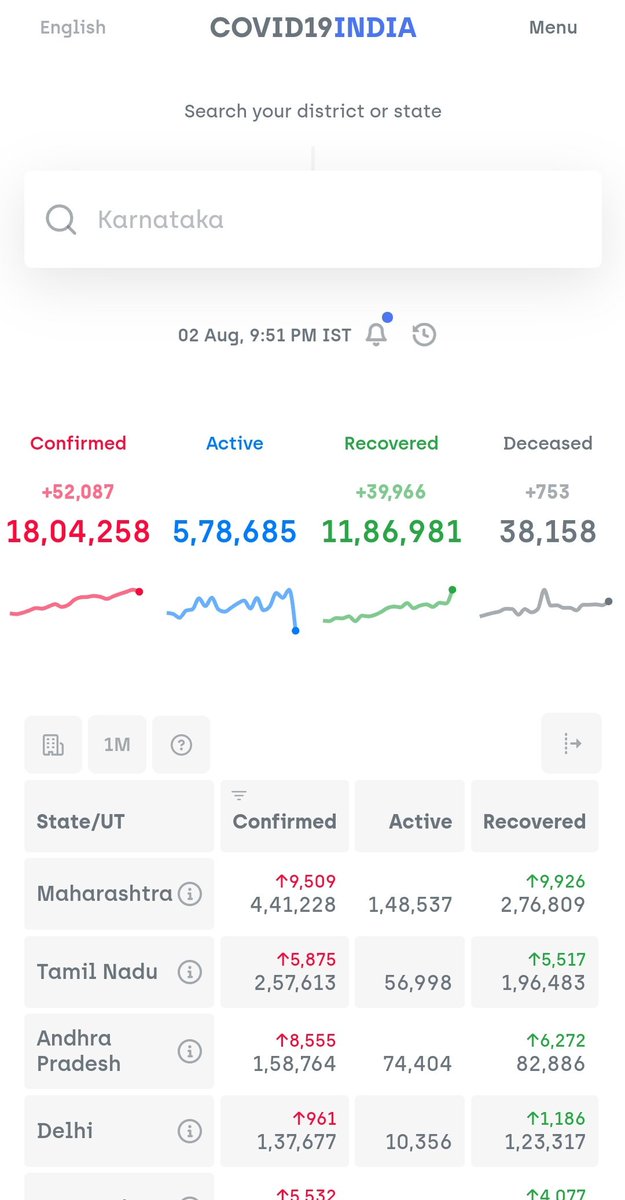This screenshot has width=625, height=1200.
Task: Open the table help question-mark icon
Action: [x=181, y=744]
